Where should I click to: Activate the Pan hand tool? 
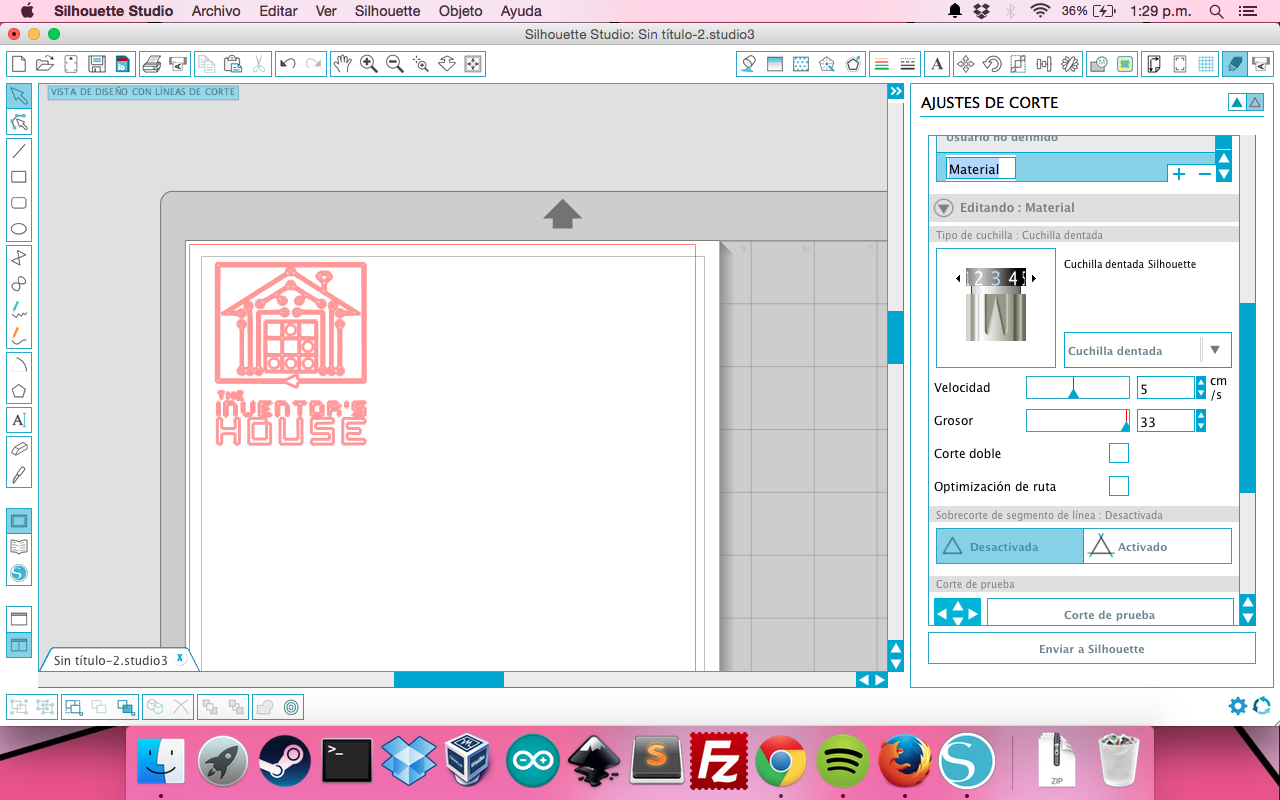click(343, 64)
